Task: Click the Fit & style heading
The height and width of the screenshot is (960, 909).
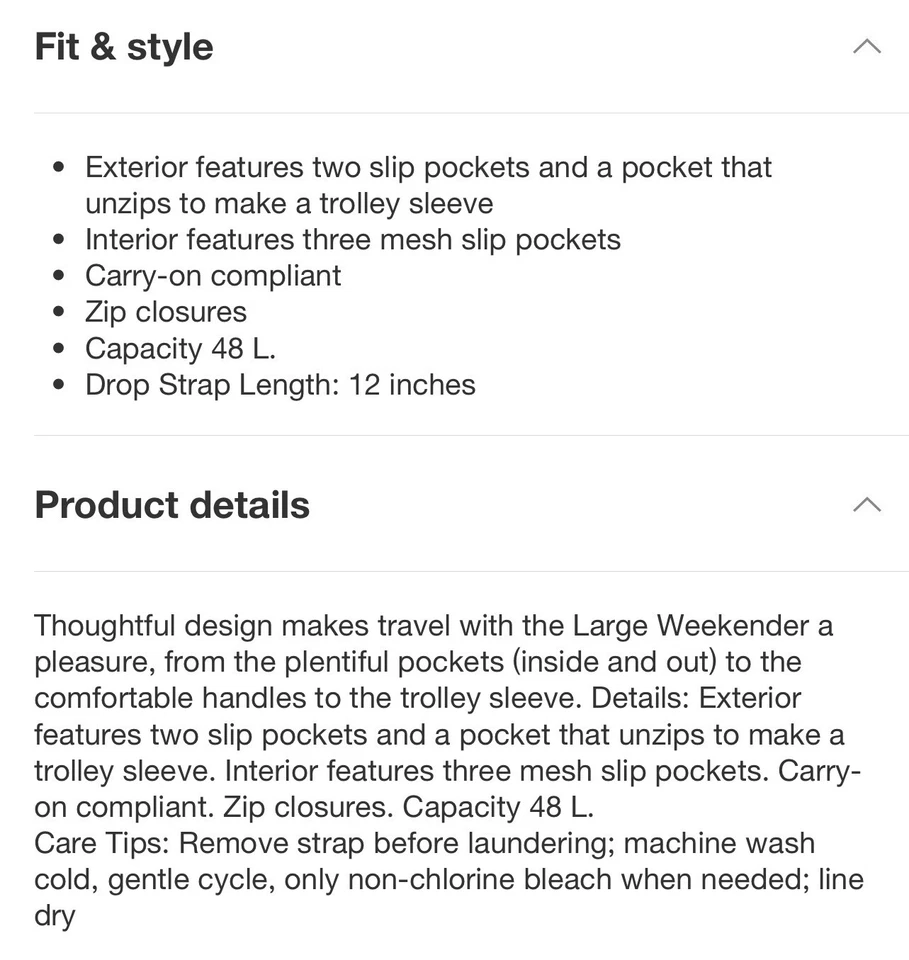Action: (x=124, y=47)
